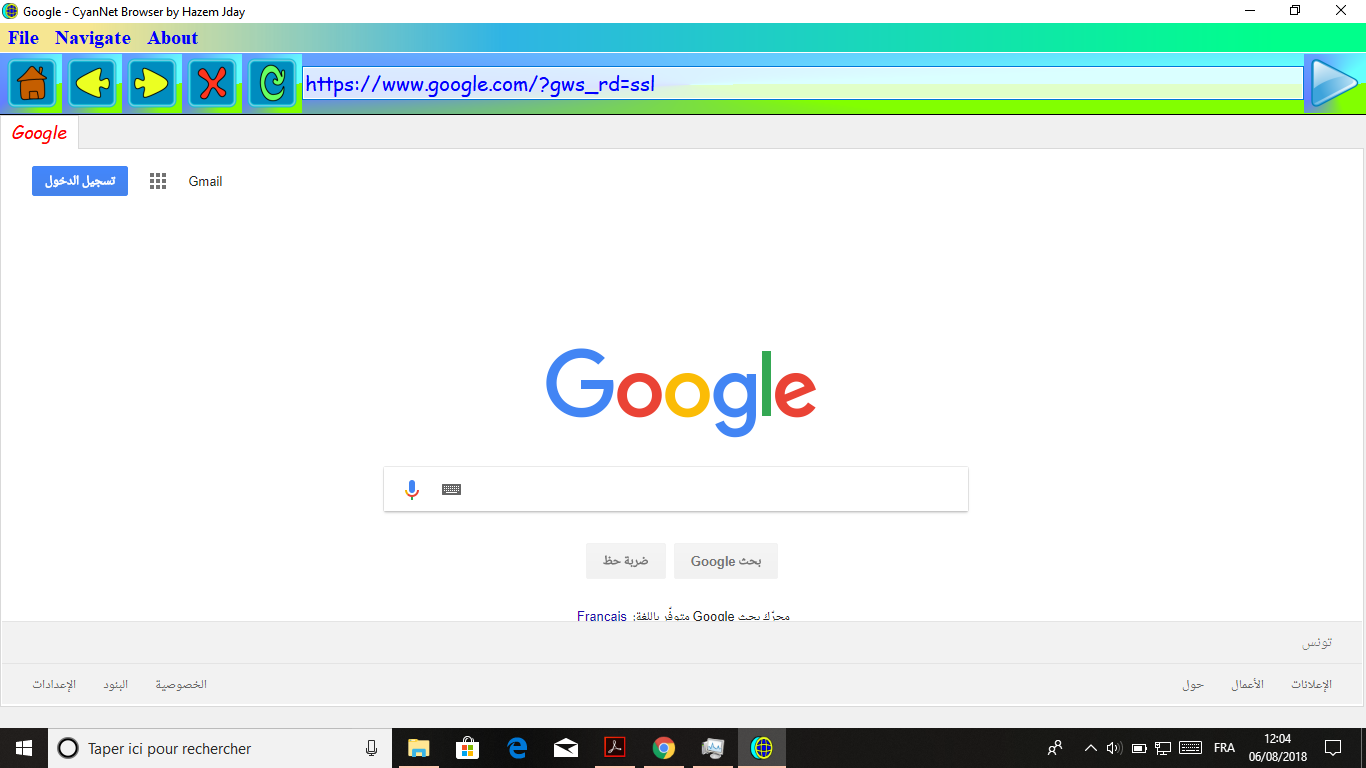Go back with the left arrow button
The height and width of the screenshot is (768, 1366).
tap(92, 83)
